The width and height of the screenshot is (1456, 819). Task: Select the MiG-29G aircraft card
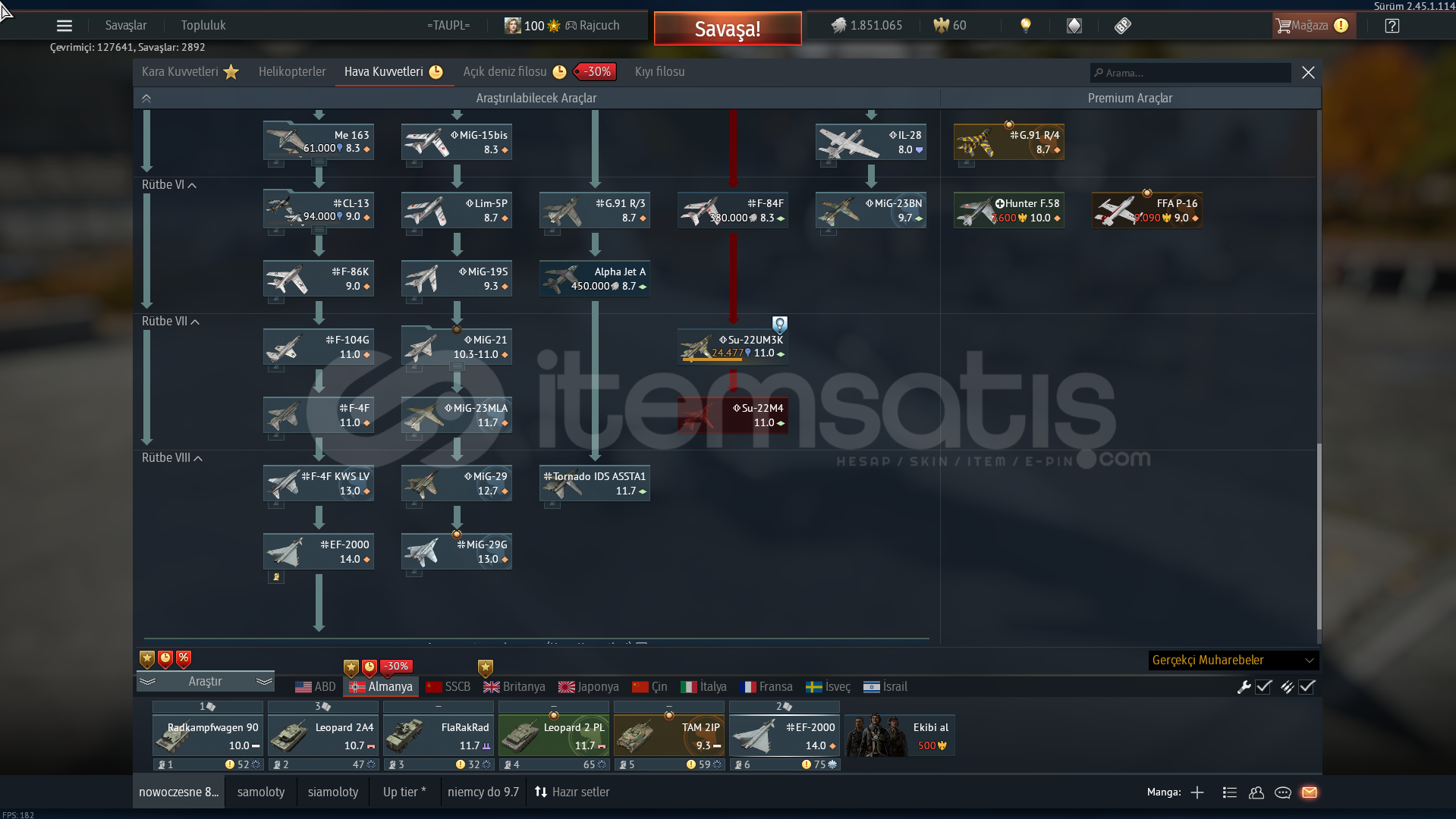pos(457,552)
